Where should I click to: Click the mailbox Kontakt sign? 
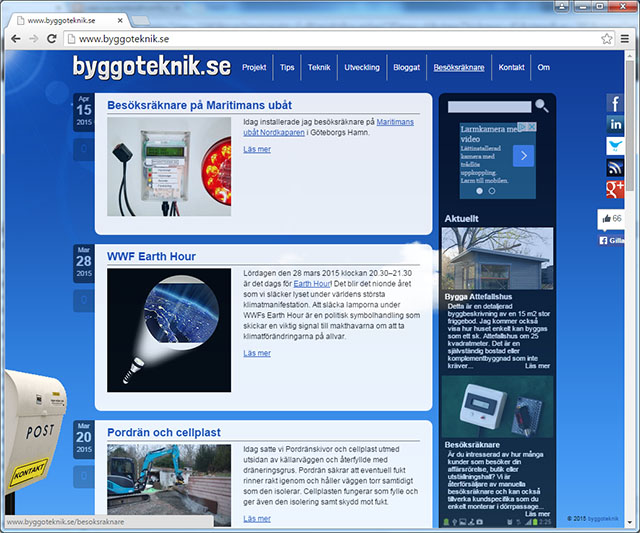[x=29, y=473]
